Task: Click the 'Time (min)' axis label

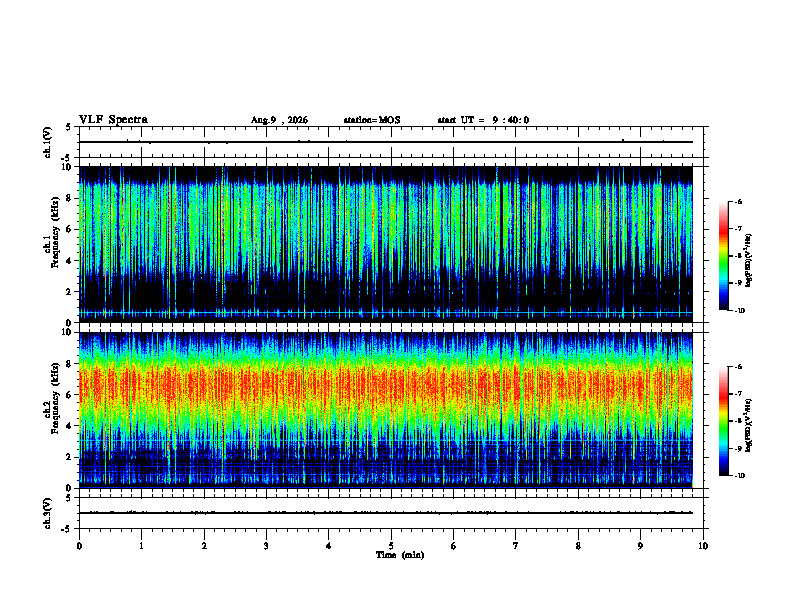Action: point(400,555)
